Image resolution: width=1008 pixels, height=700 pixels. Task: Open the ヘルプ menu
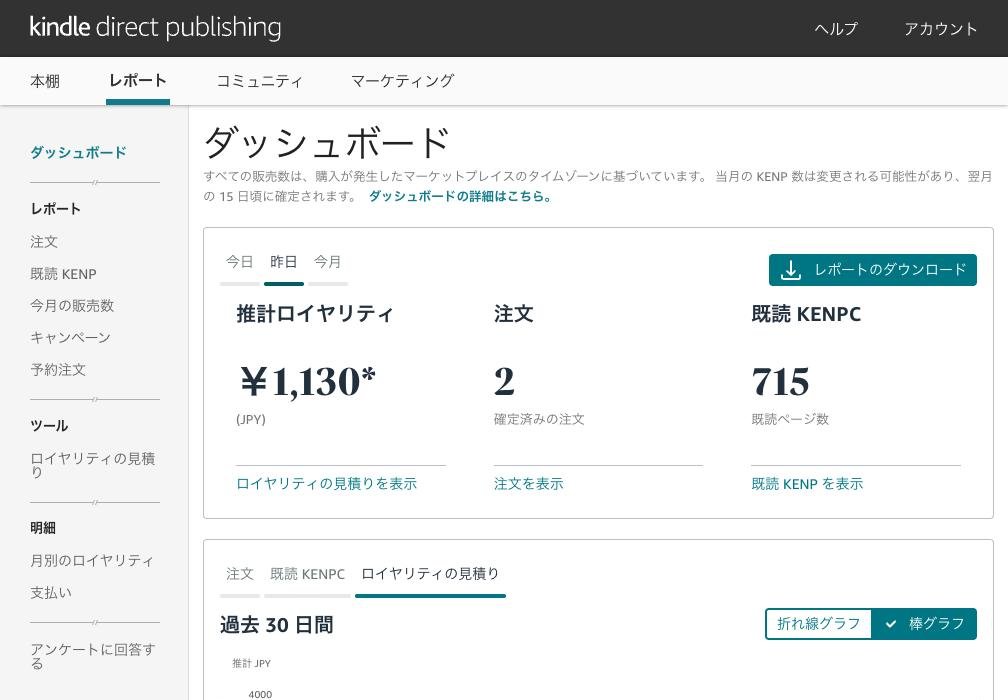tap(836, 28)
